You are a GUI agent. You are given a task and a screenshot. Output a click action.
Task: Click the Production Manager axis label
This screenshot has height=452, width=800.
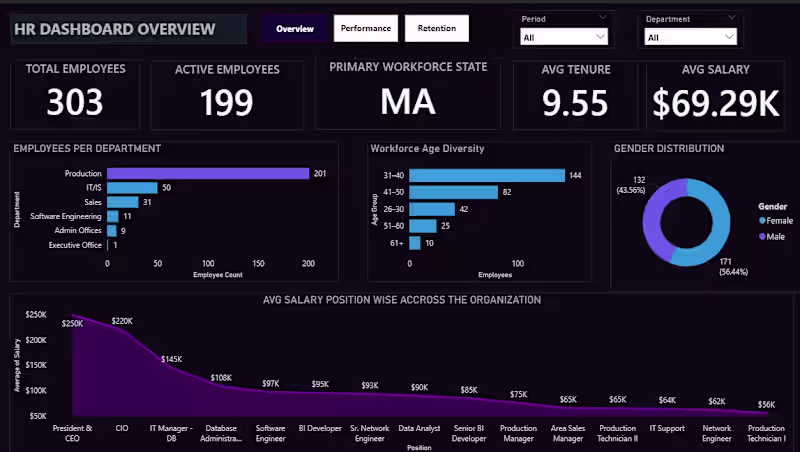tap(518, 433)
